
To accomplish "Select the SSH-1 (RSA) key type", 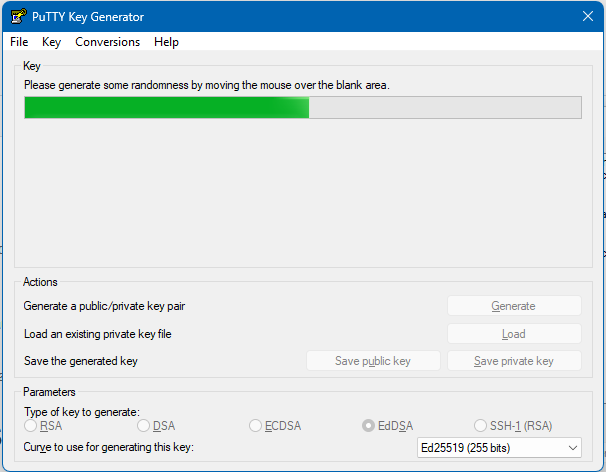I will point(513,426).
